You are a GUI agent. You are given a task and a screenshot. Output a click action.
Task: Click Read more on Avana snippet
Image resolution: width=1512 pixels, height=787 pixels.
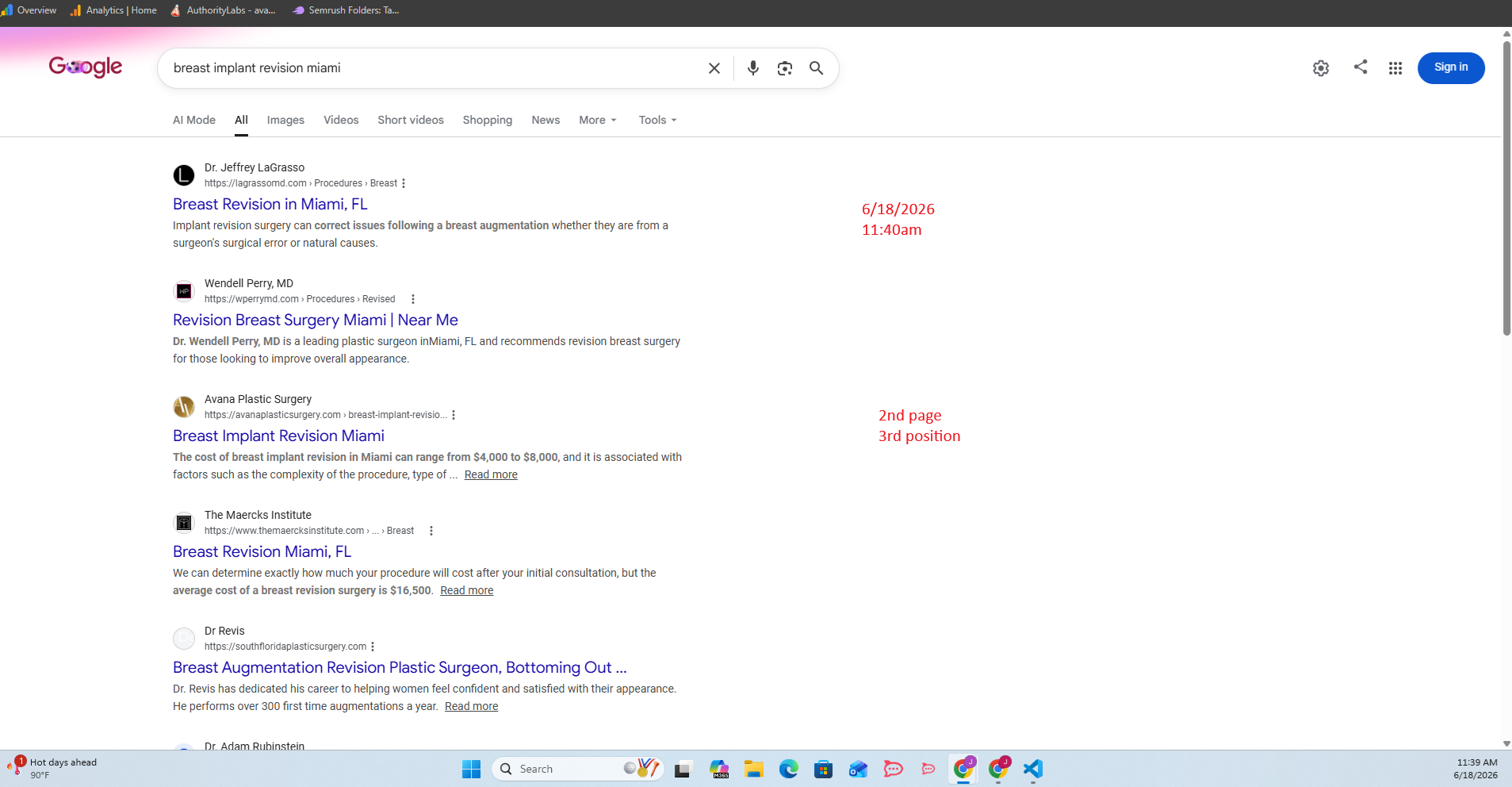pos(491,474)
